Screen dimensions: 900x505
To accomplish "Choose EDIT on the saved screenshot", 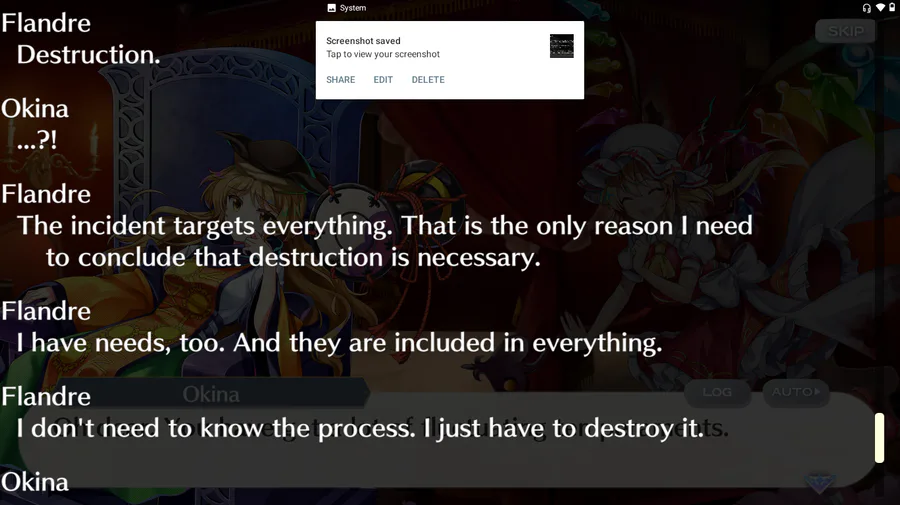I will pyautogui.click(x=383, y=80).
